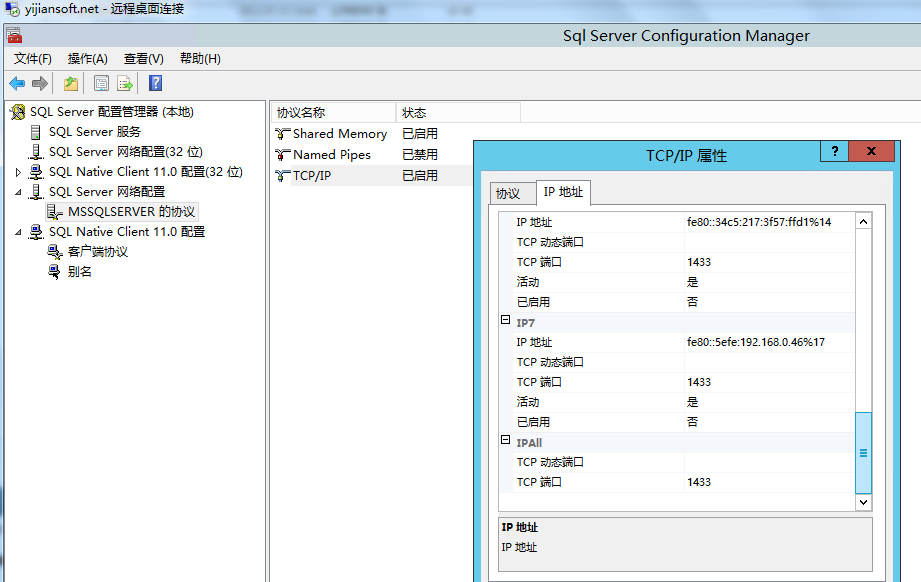Click the IPAll TCP 端口 value 1433
The image size is (921, 582).
(x=769, y=482)
